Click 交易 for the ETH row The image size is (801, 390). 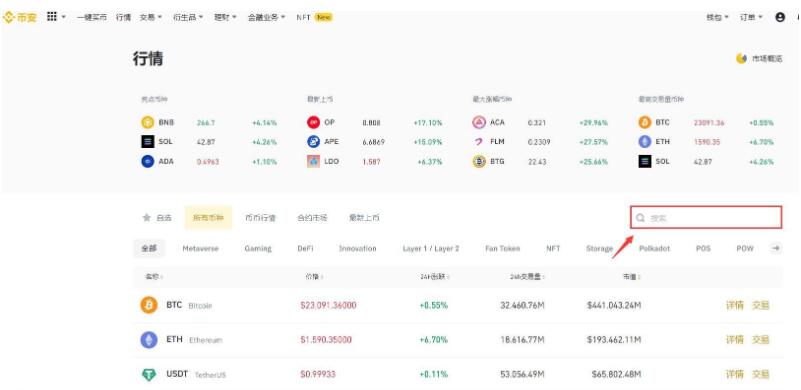tap(761, 339)
